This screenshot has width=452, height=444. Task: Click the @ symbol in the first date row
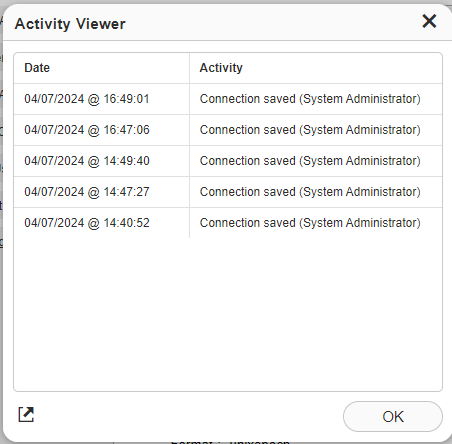(94, 99)
